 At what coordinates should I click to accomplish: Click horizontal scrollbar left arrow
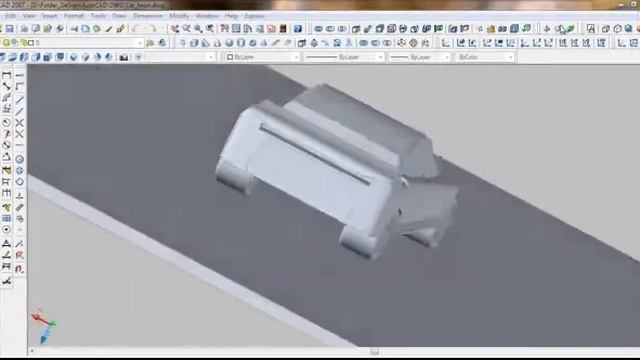click(32, 351)
